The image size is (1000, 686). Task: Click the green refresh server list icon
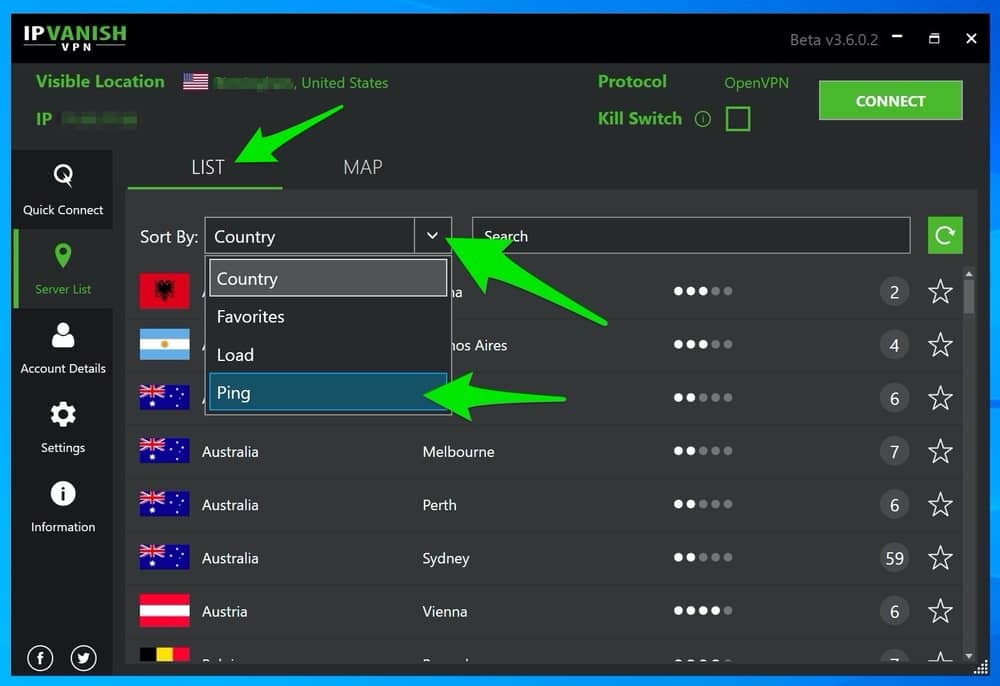point(944,236)
